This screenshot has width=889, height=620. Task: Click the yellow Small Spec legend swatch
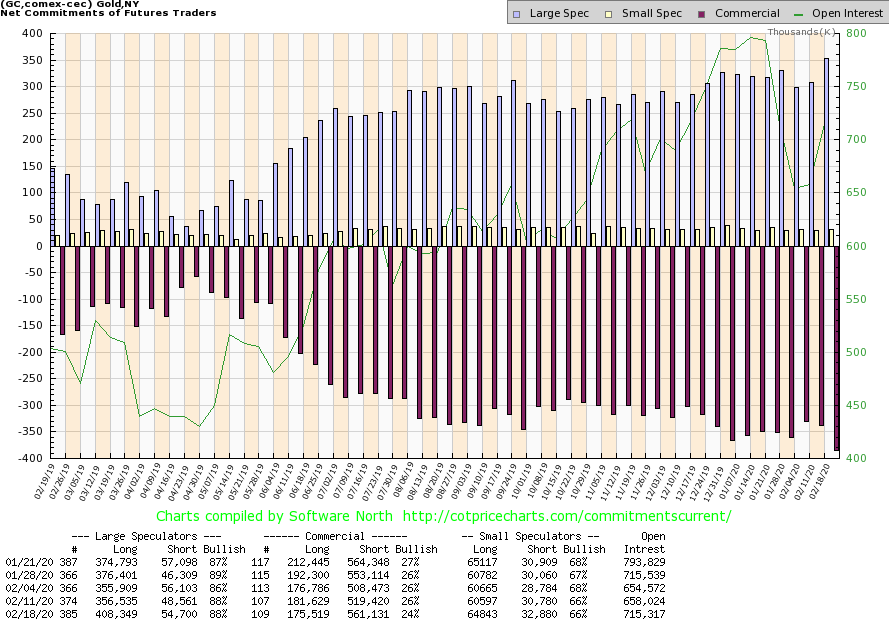[612, 13]
